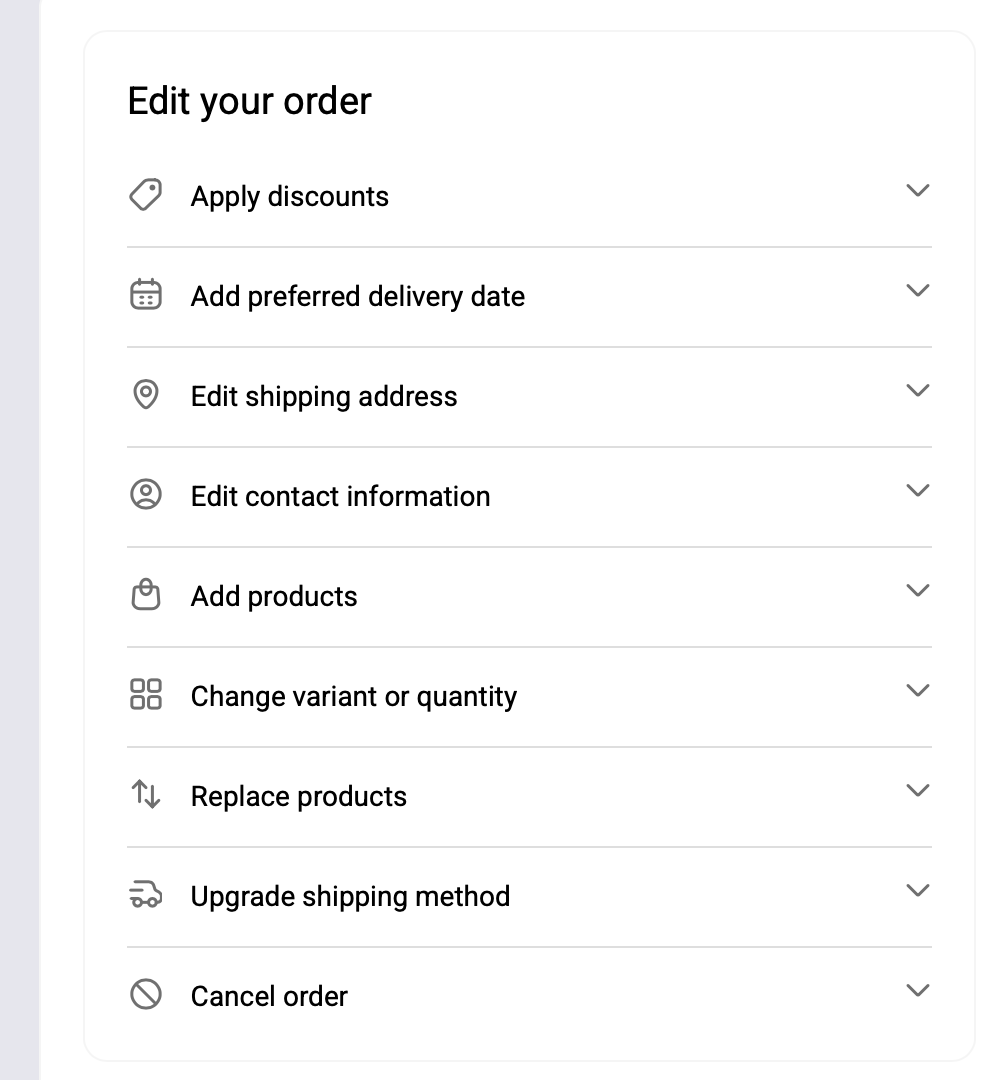Click the Edit your order heading
The height and width of the screenshot is (1080, 984).
(249, 101)
